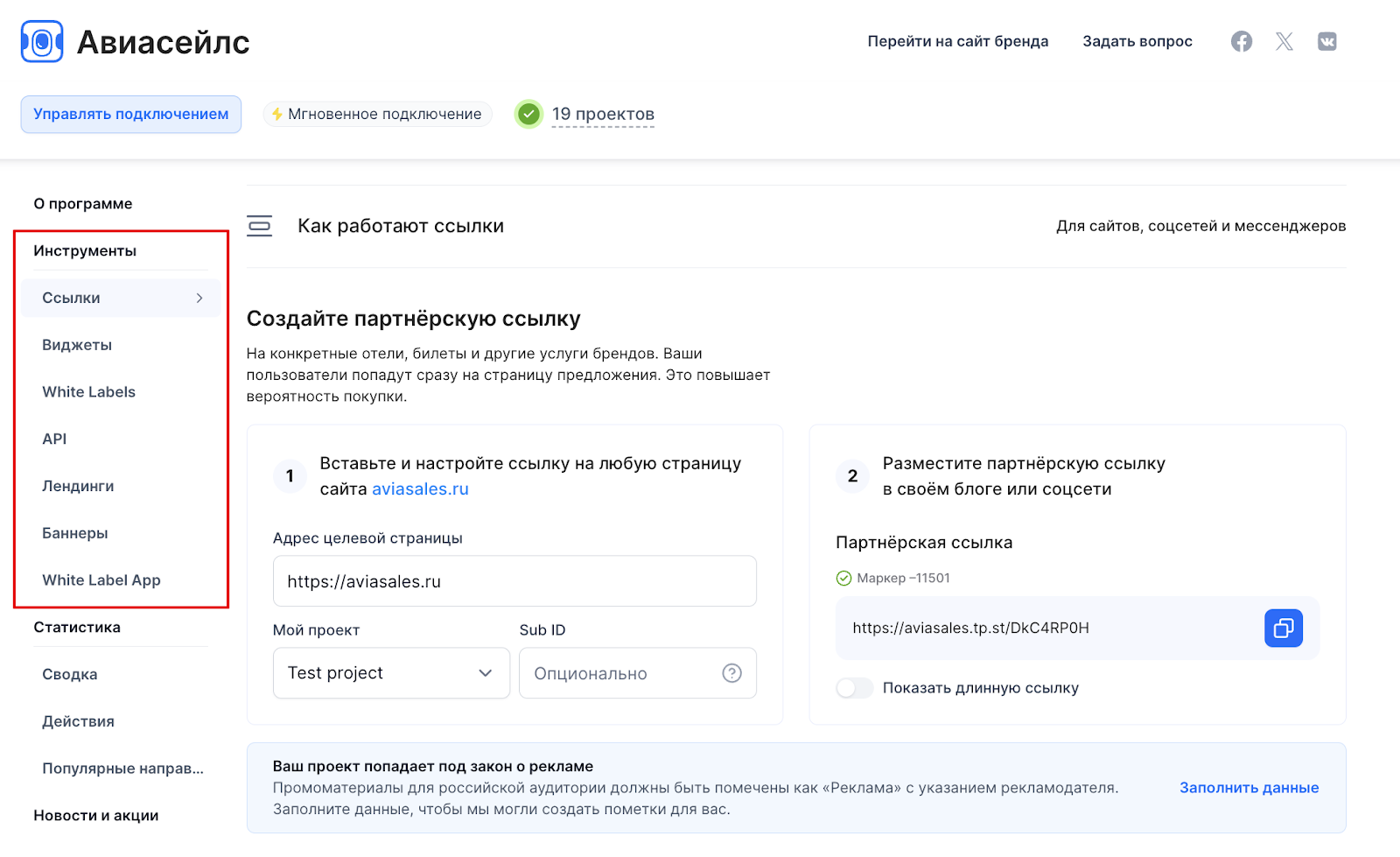Click Создайте партнёрскую ссылку heading

414,319
